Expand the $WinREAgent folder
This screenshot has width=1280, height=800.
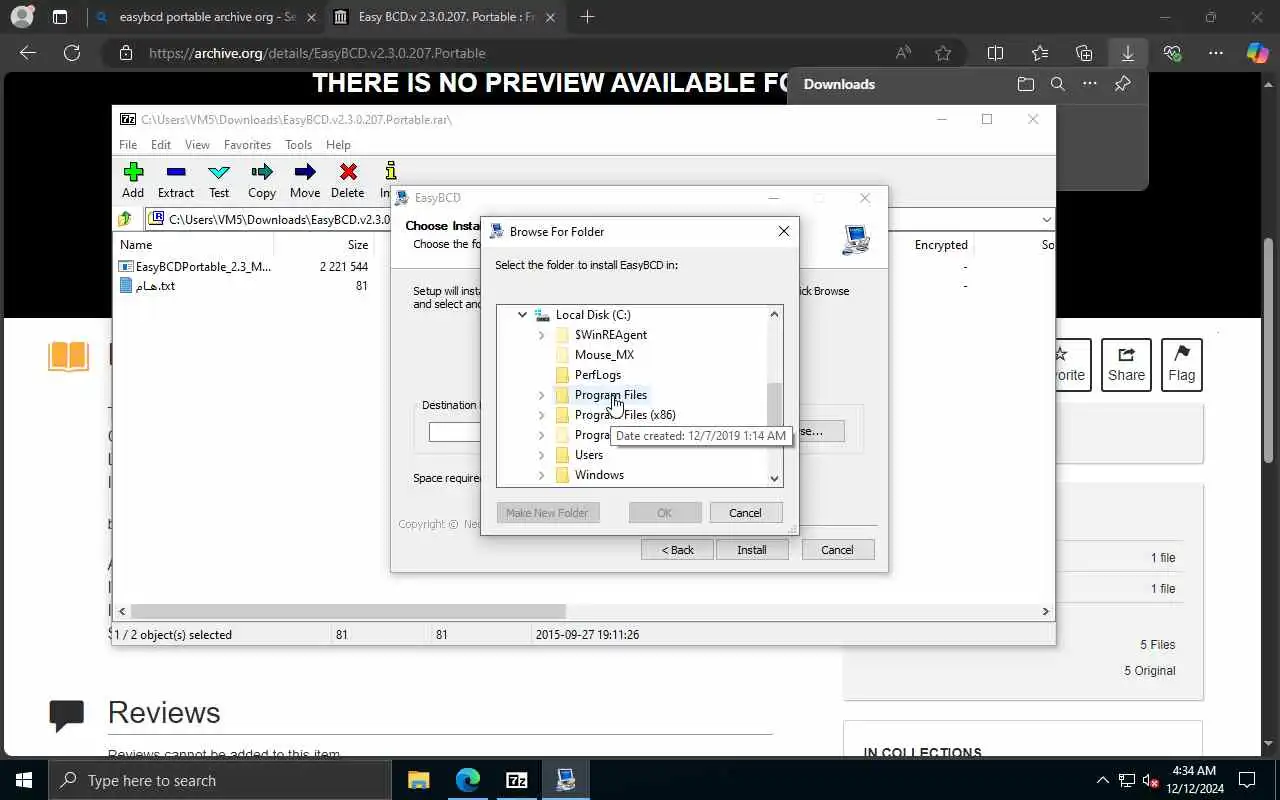click(541, 335)
